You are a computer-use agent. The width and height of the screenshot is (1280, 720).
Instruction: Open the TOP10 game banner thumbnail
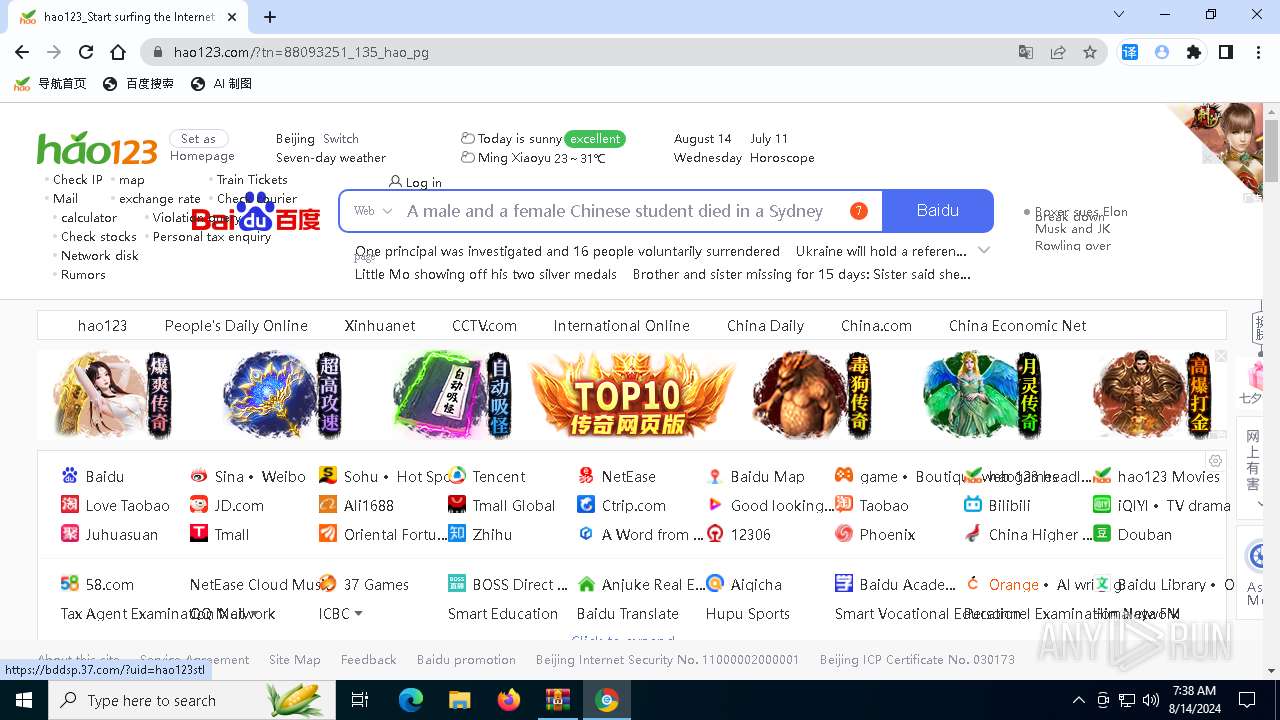(x=632, y=394)
